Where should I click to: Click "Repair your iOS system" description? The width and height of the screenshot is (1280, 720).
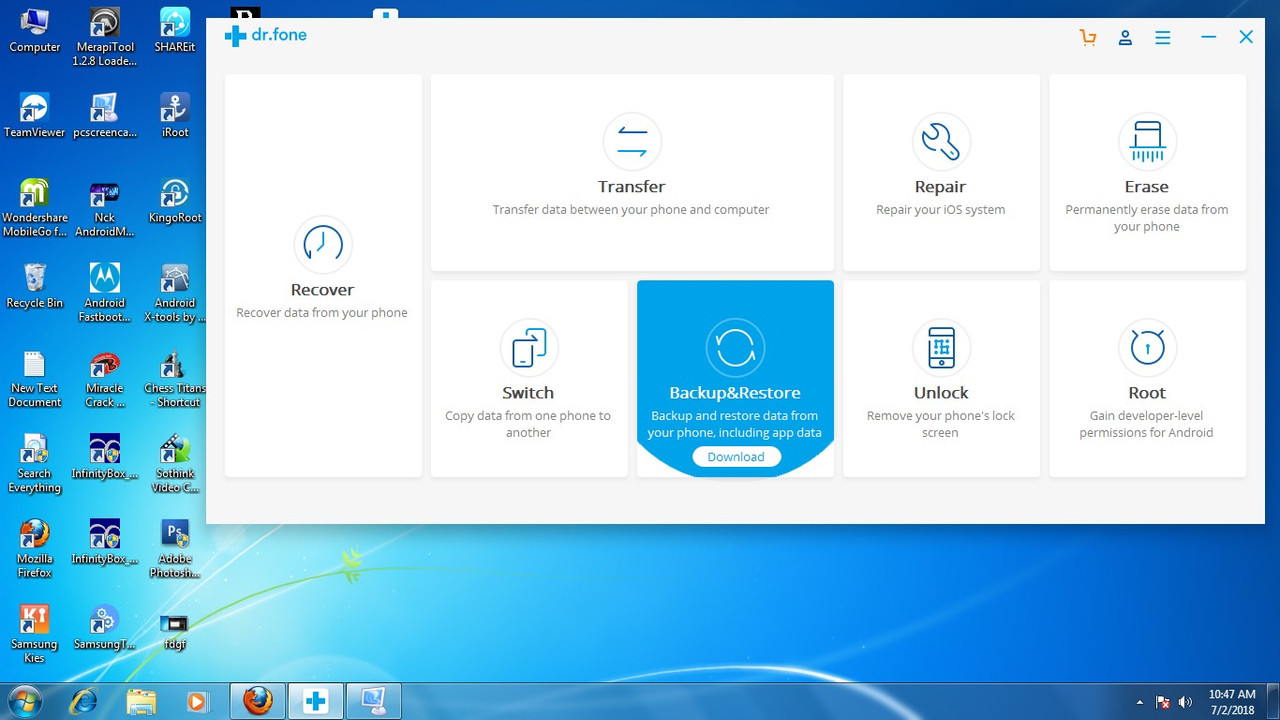click(941, 210)
